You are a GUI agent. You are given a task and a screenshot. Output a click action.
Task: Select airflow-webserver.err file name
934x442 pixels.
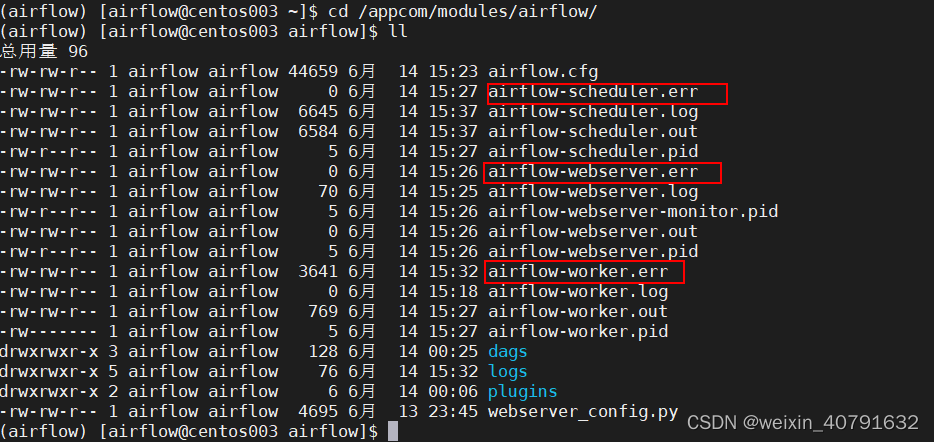[x=593, y=172]
